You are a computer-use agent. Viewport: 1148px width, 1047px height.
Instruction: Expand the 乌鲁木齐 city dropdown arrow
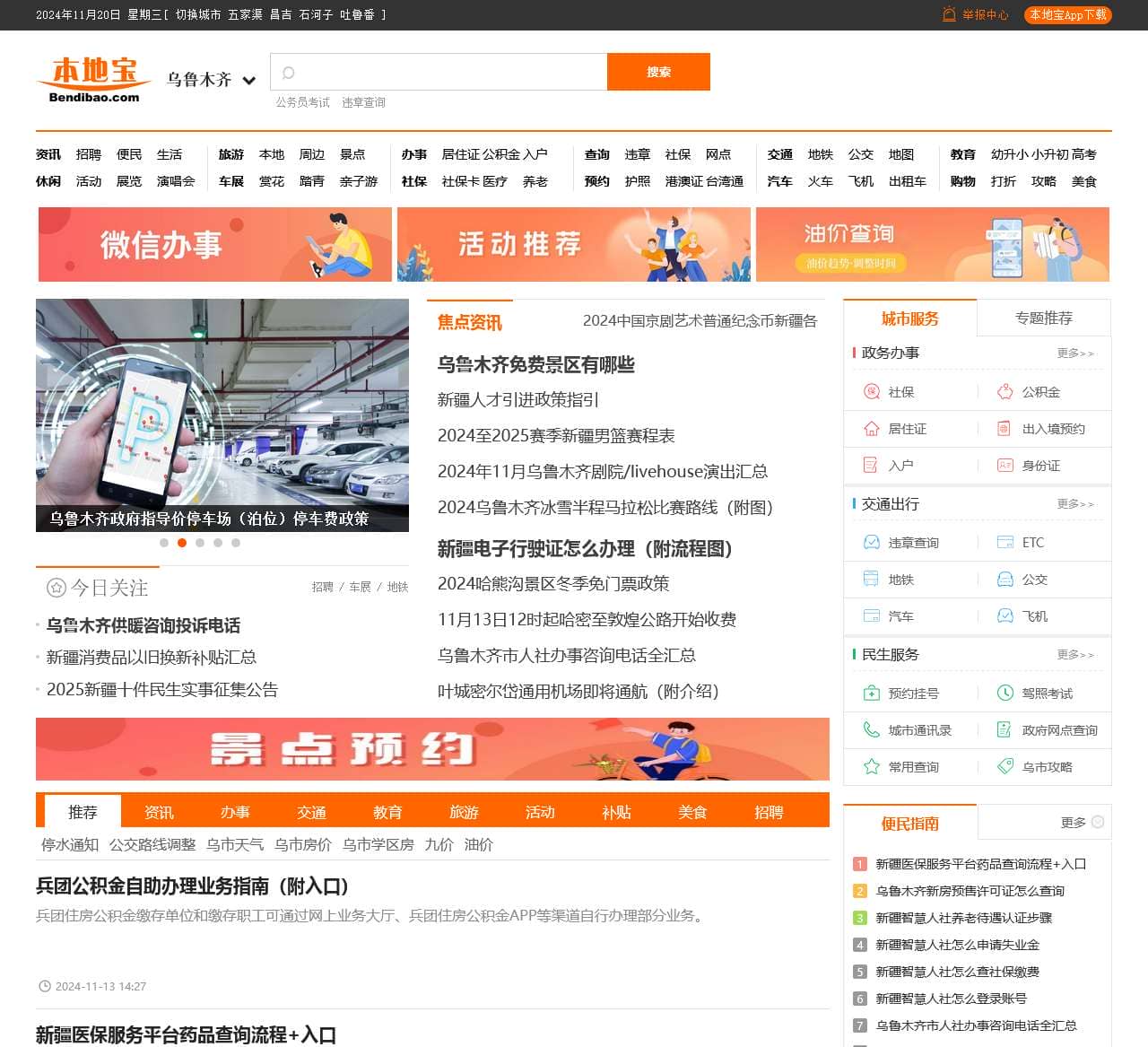click(249, 81)
